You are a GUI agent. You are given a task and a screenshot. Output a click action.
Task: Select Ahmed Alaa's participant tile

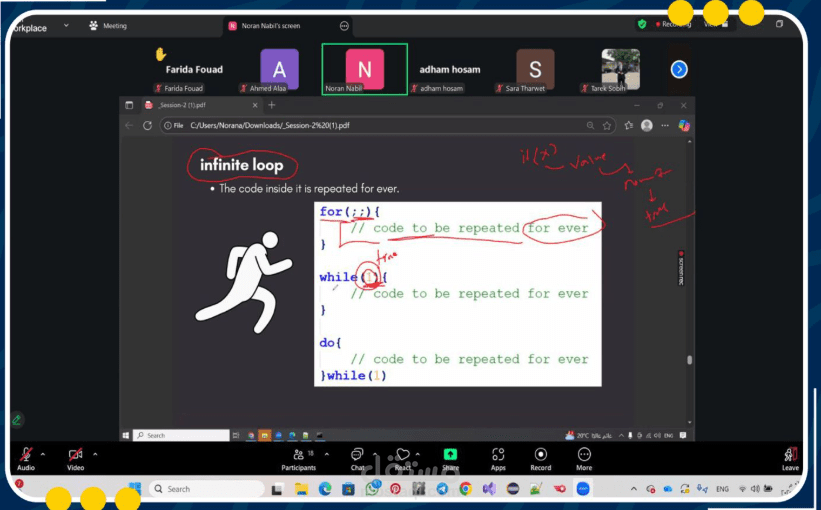[x=279, y=70]
